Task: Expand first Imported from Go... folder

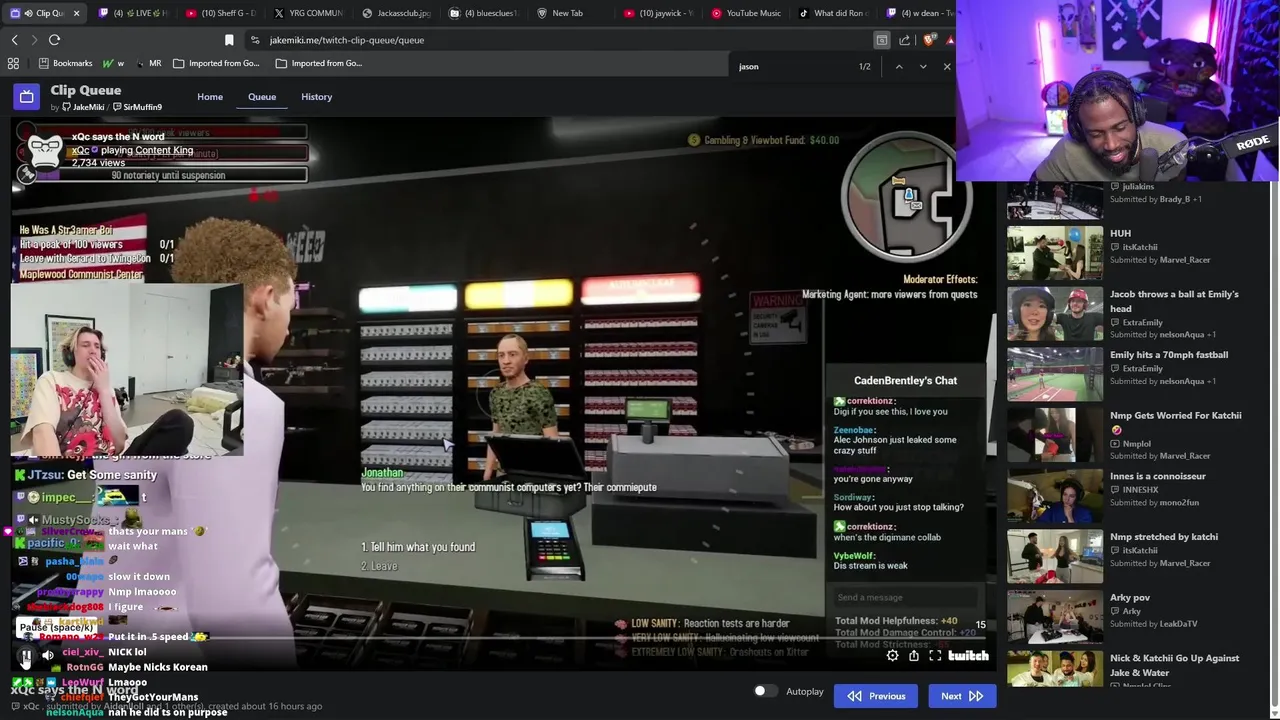Action: click(x=216, y=63)
